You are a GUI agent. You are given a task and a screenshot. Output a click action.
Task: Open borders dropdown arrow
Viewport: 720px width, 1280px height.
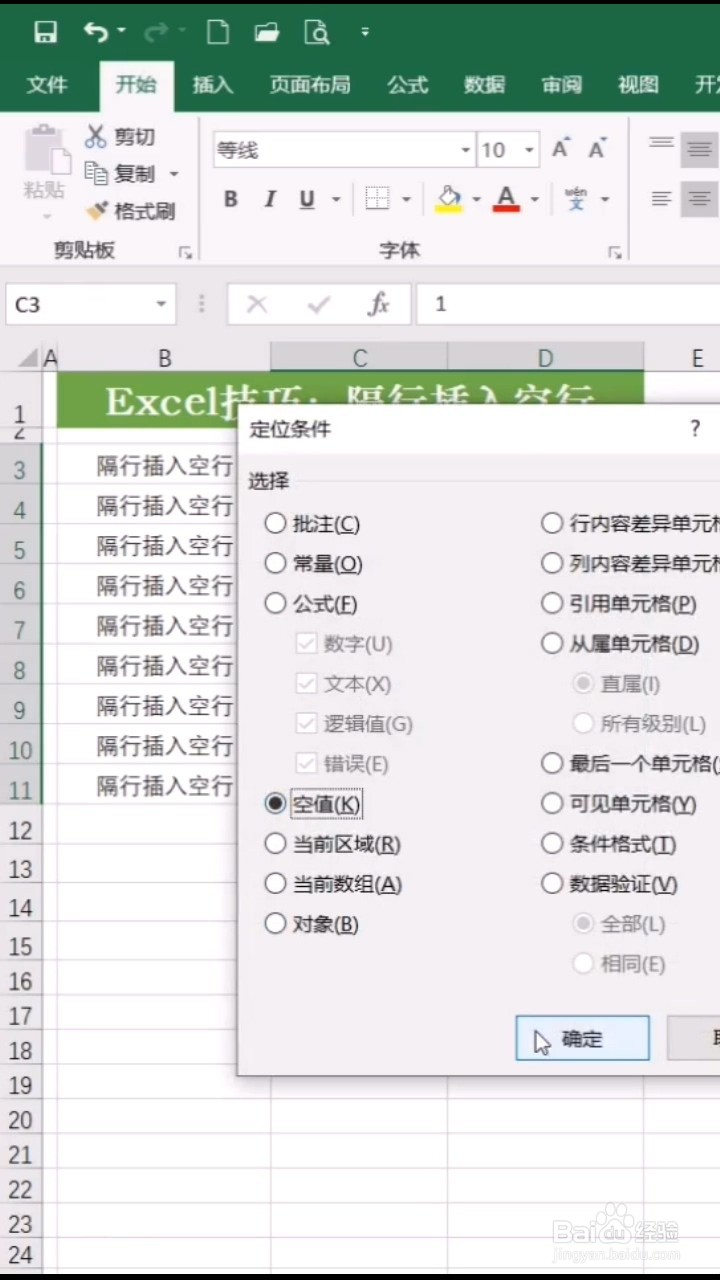coord(406,200)
